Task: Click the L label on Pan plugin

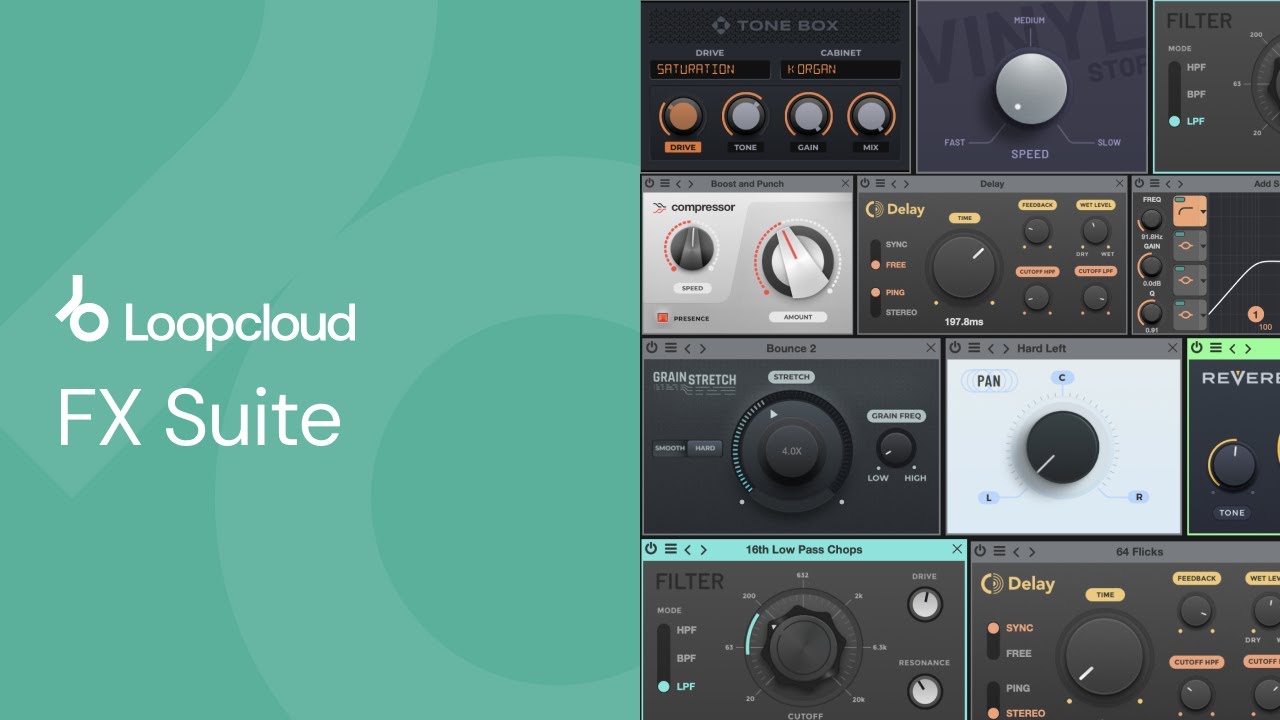Action: (x=988, y=497)
